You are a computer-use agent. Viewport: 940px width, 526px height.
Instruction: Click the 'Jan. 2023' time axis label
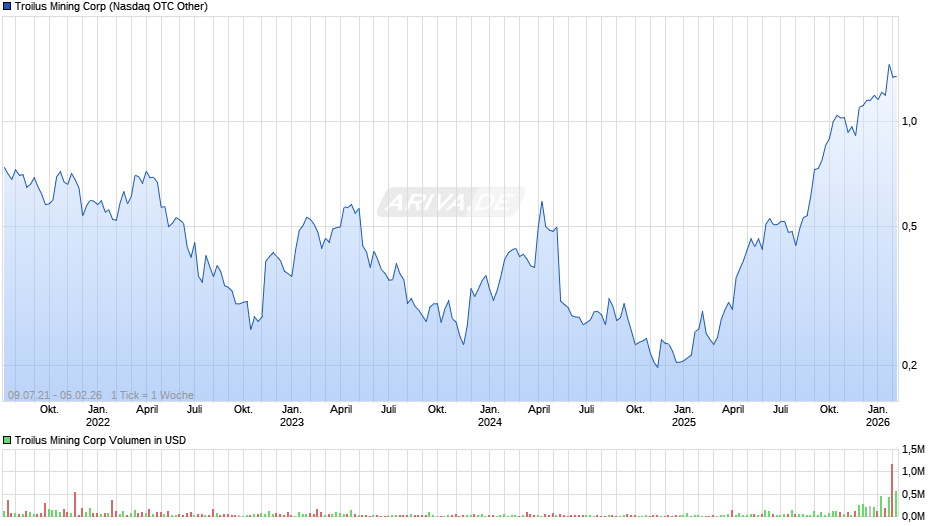coord(292,416)
